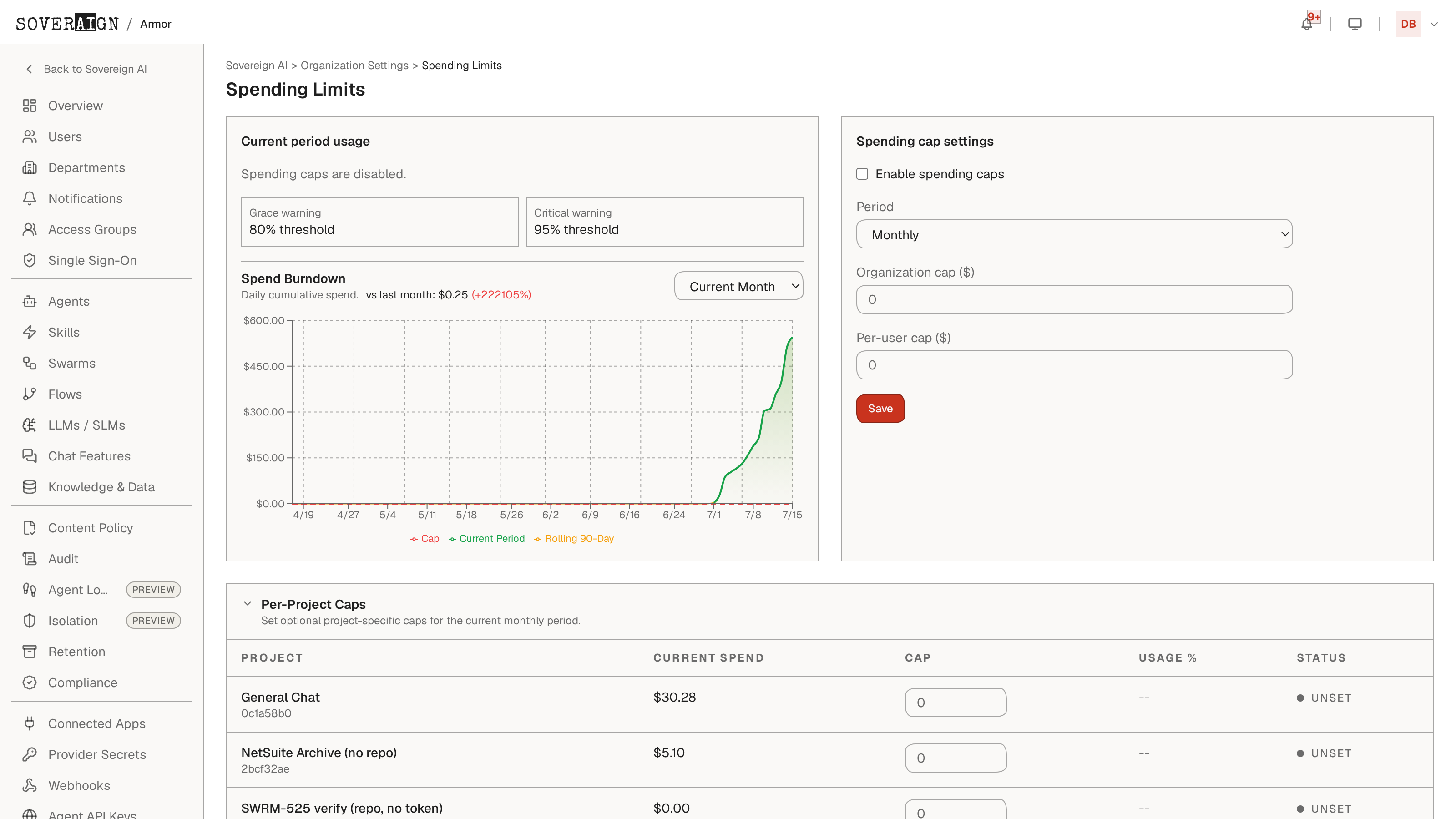The height and width of the screenshot is (819, 1456).
Task: Click Single Sign-On shield icon
Action: point(30,261)
